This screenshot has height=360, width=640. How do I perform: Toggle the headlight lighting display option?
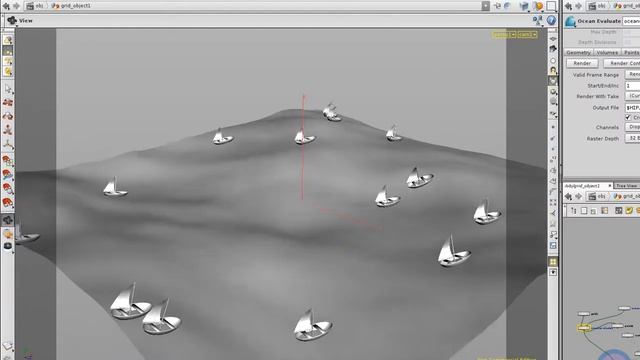point(553,70)
